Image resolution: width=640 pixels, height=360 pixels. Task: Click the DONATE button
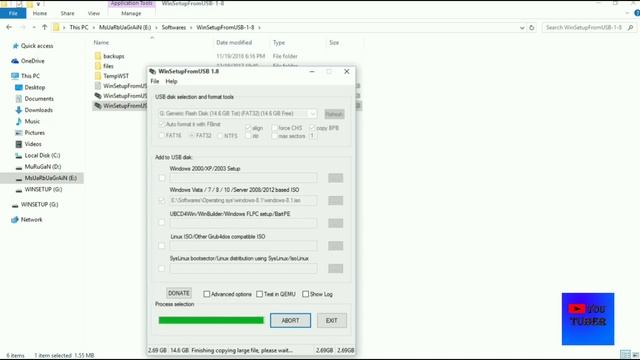tap(179, 293)
